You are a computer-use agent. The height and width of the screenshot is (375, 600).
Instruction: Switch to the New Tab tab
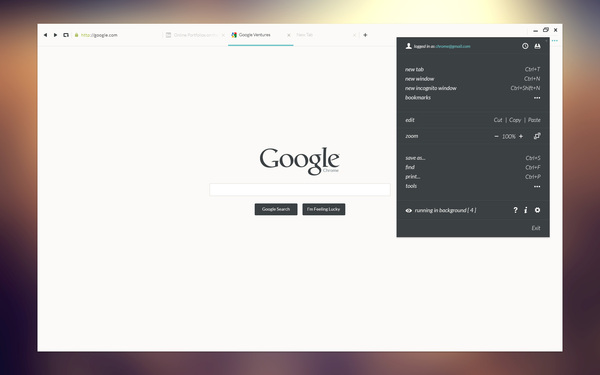pos(305,35)
